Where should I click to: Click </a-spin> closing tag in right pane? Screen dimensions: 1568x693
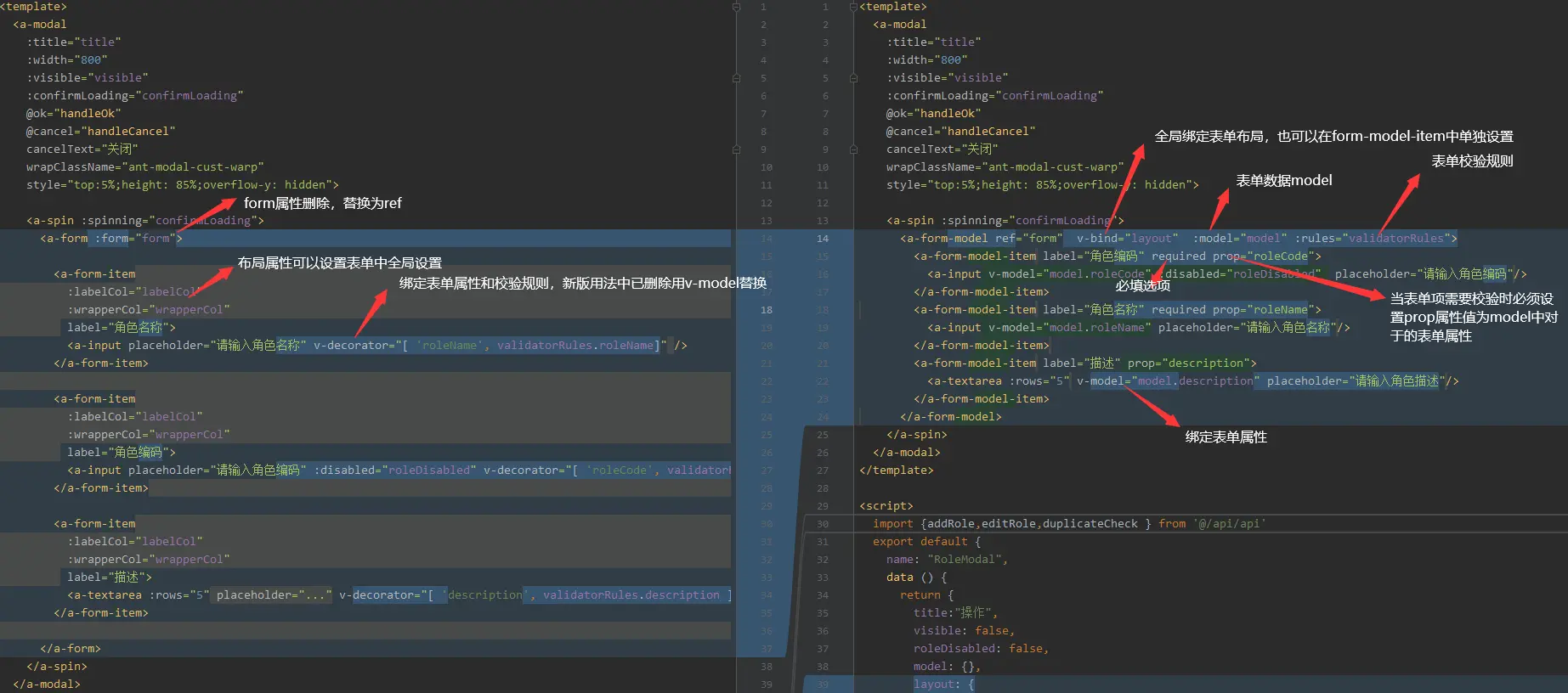click(917, 435)
